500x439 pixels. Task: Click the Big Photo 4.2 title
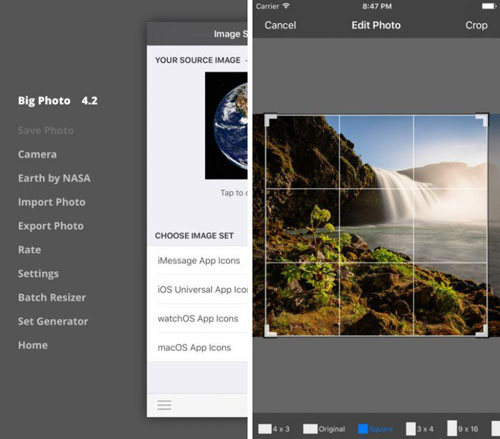click(58, 101)
